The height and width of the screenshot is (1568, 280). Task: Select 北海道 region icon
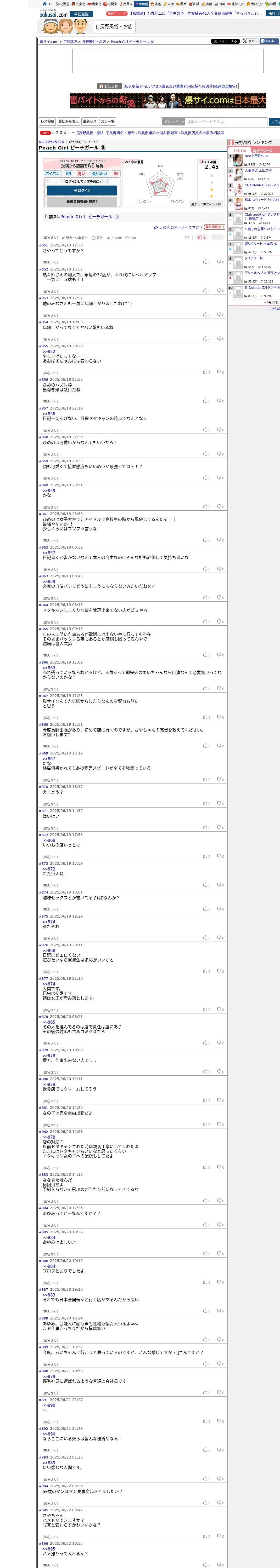(63, 4)
